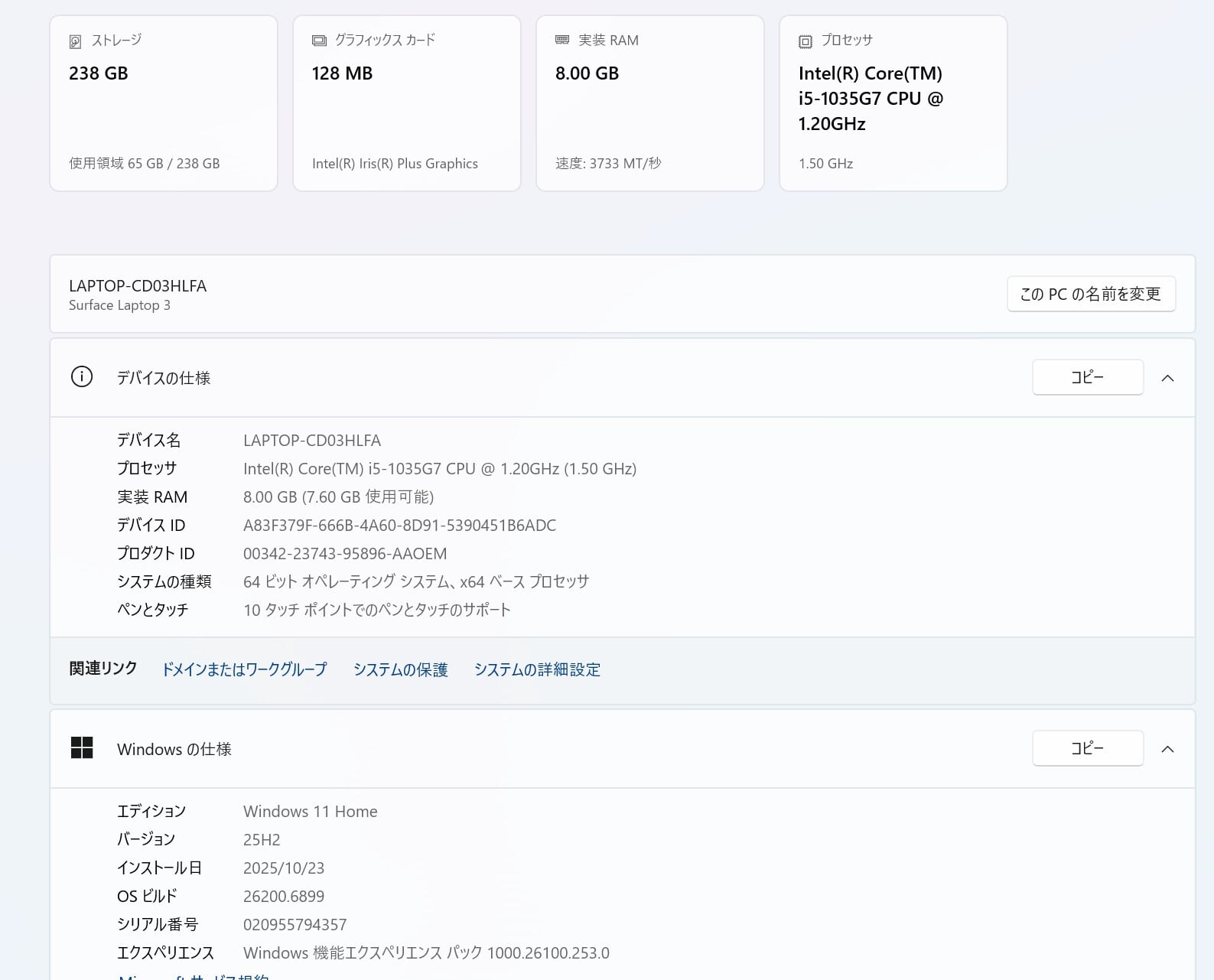The height and width of the screenshot is (980, 1214).
Task: Select the 8.00 GB RAM speed tile
Action: pyautogui.click(x=650, y=103)
